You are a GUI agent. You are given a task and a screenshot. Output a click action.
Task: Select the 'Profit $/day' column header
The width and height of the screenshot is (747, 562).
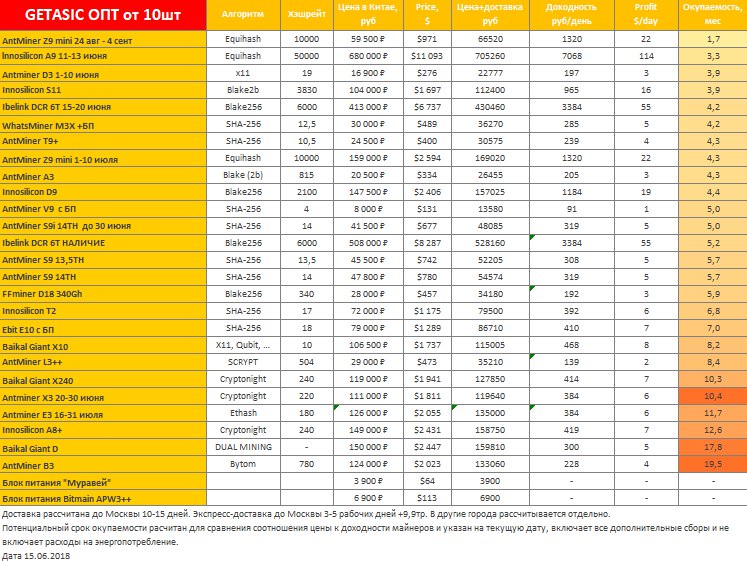click(x=646, y=15)
